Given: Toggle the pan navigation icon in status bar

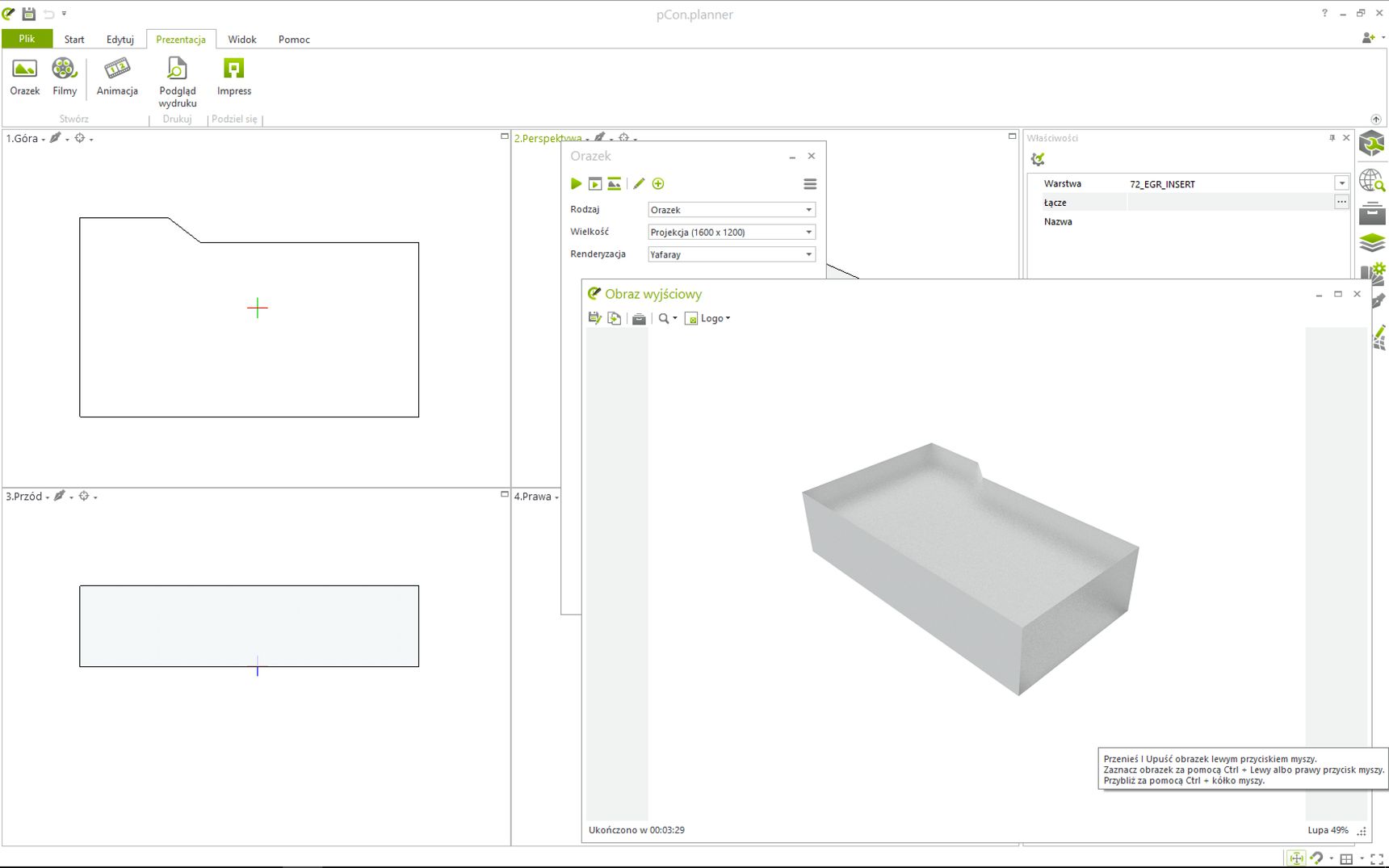Looking at the screenshot, I should click(1296, 858).
